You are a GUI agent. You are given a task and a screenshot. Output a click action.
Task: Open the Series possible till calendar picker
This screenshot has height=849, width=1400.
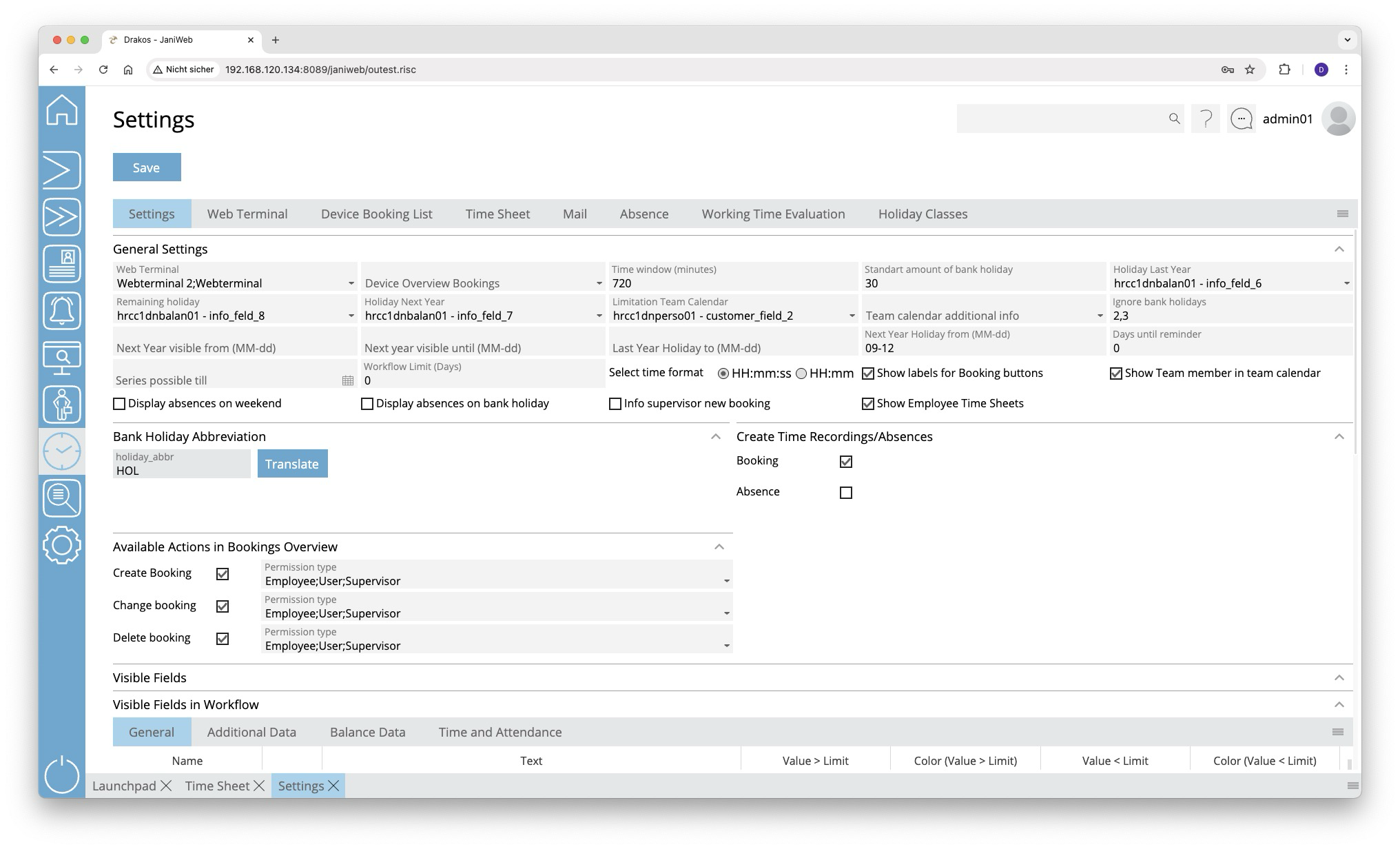pyautogui.click(x=348, y=380)
